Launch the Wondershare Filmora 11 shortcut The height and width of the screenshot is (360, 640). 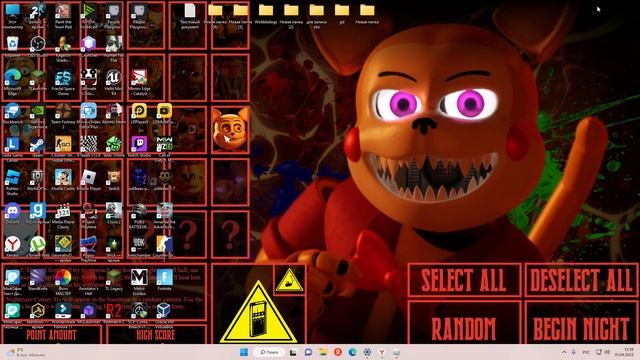point(63,311)
